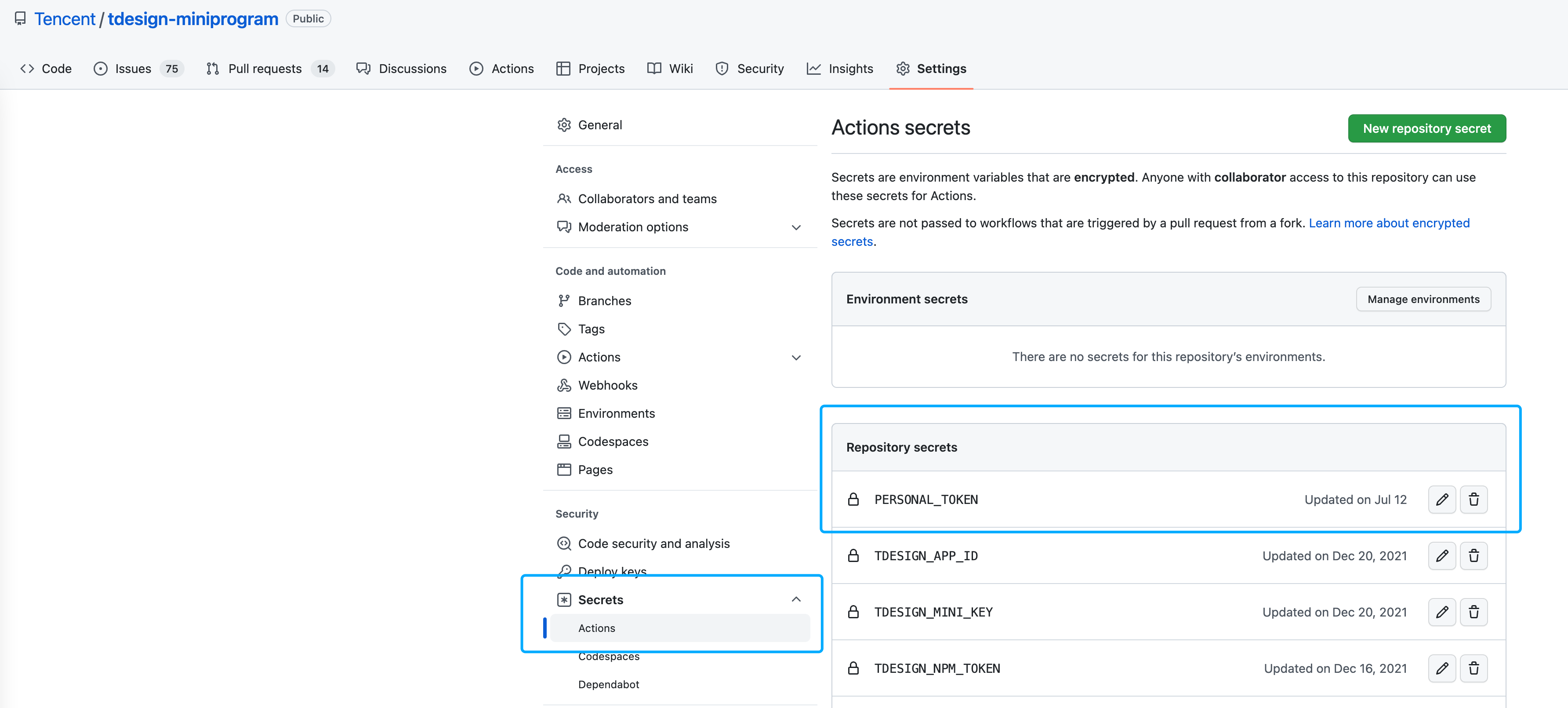Click the lock icon beside TDESIGN_MINI_KEY
This screenshot has width=1568, height=708.
coord(853,612)
